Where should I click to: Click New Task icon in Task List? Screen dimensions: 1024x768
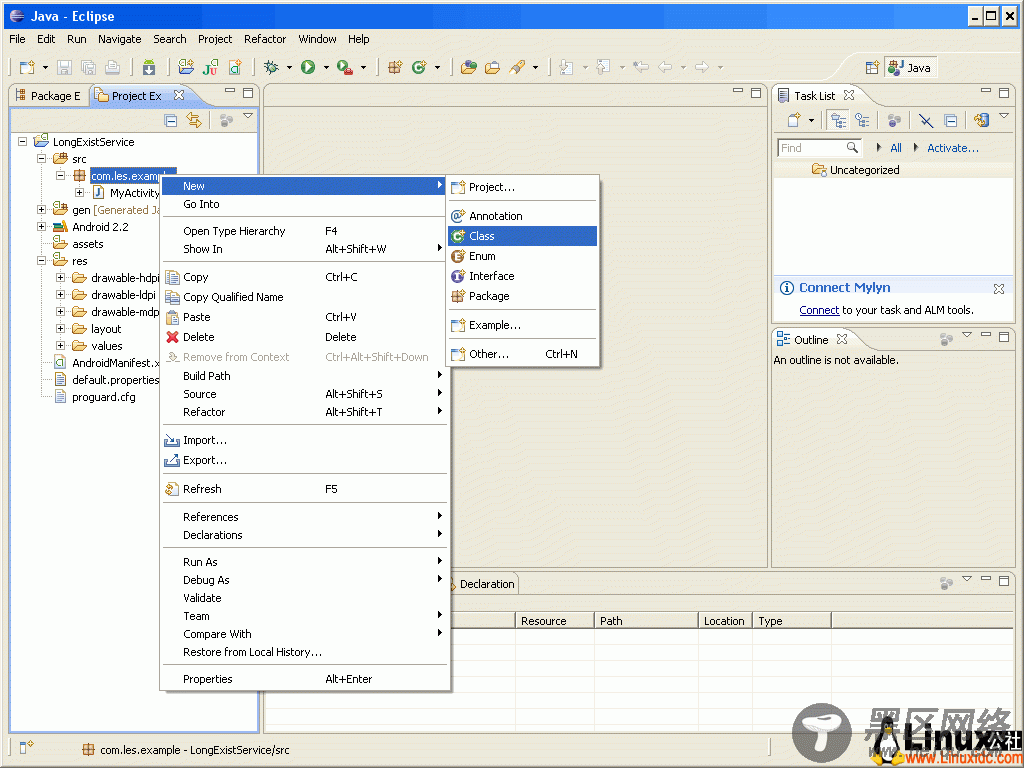point(793,120)
